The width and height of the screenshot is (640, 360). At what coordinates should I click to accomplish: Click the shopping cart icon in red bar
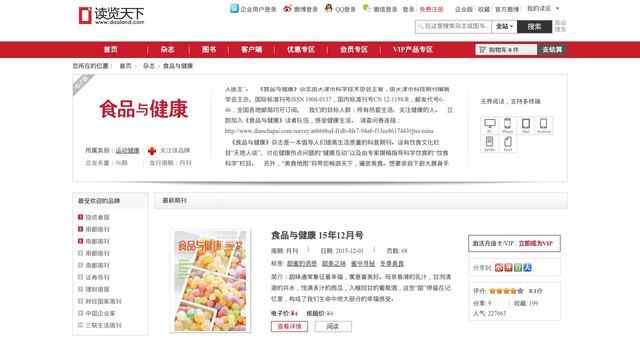[x=483, y=50]
